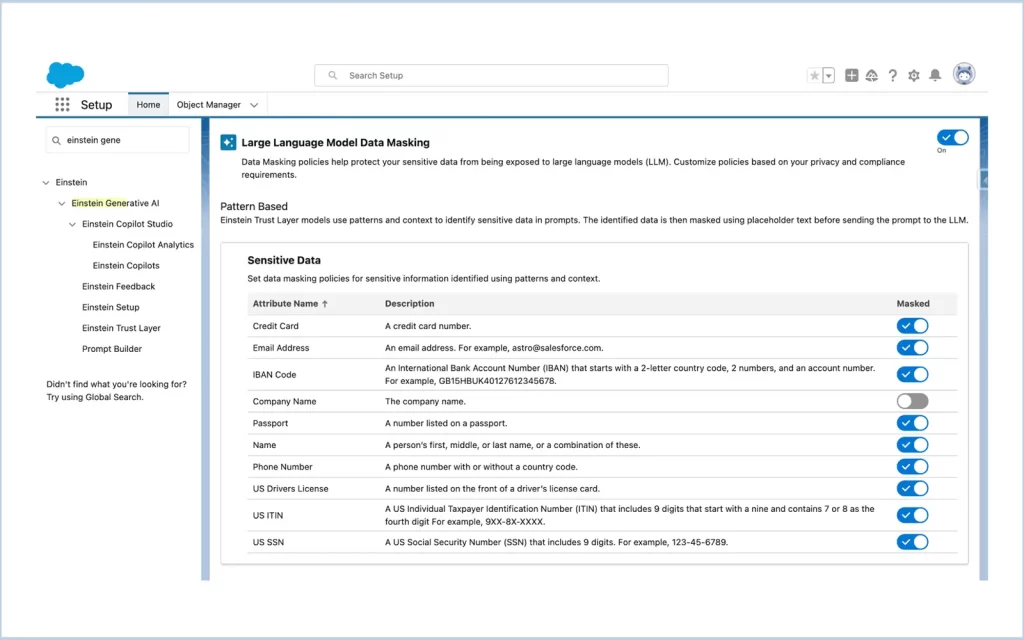
Task: Switch to the Home tab
Action: (148, 104)
